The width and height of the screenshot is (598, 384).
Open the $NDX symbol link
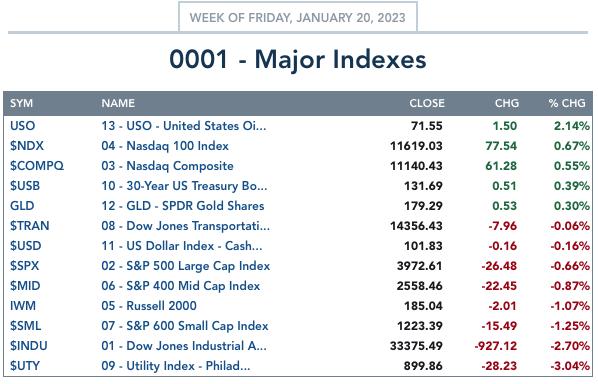tap(27, 146)
